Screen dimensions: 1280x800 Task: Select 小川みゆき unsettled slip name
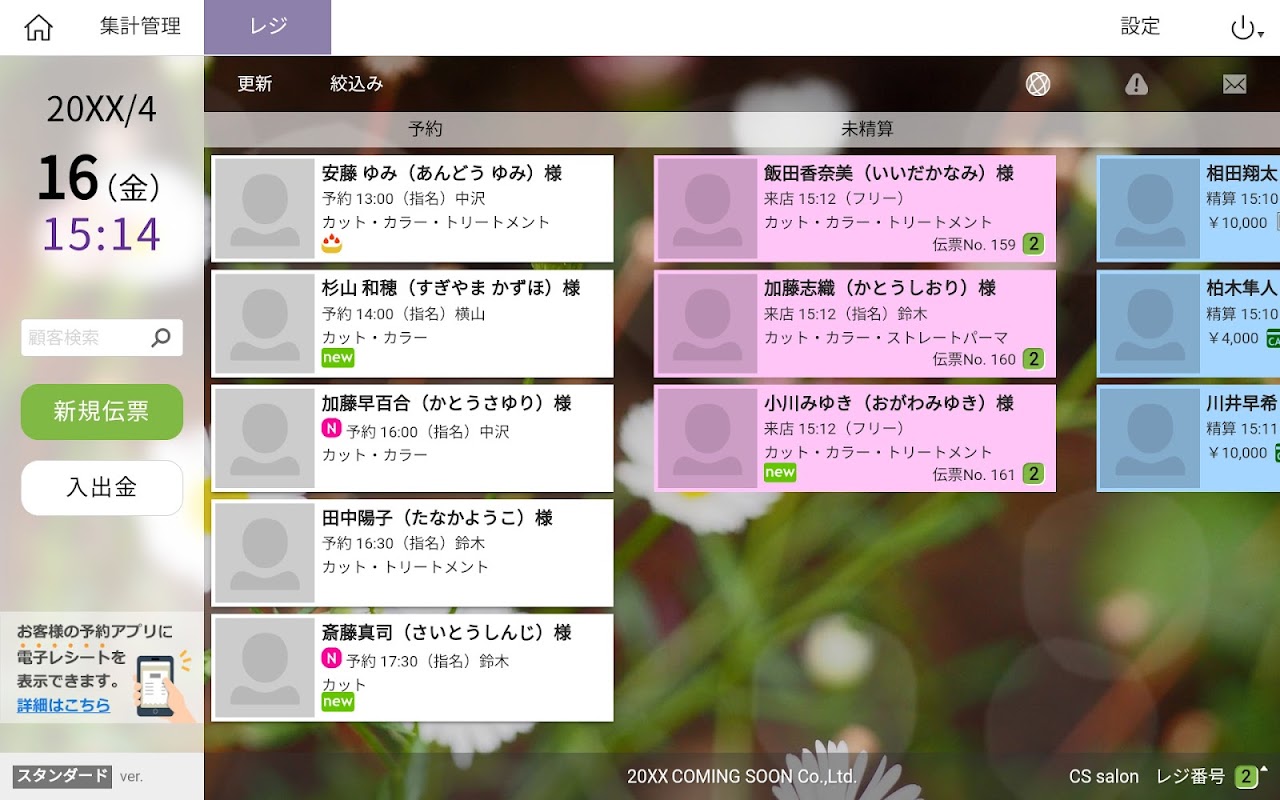(889, 403)
